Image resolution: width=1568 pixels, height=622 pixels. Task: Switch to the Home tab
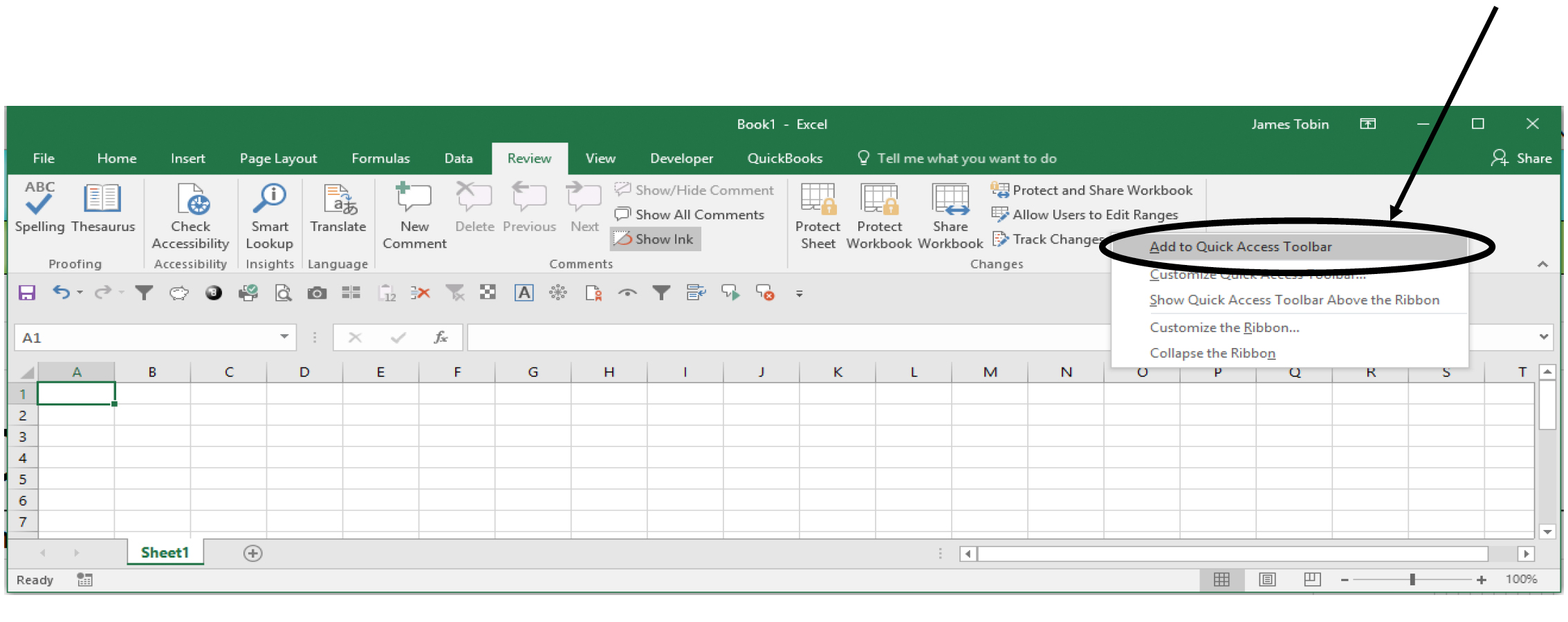point(117,158)
